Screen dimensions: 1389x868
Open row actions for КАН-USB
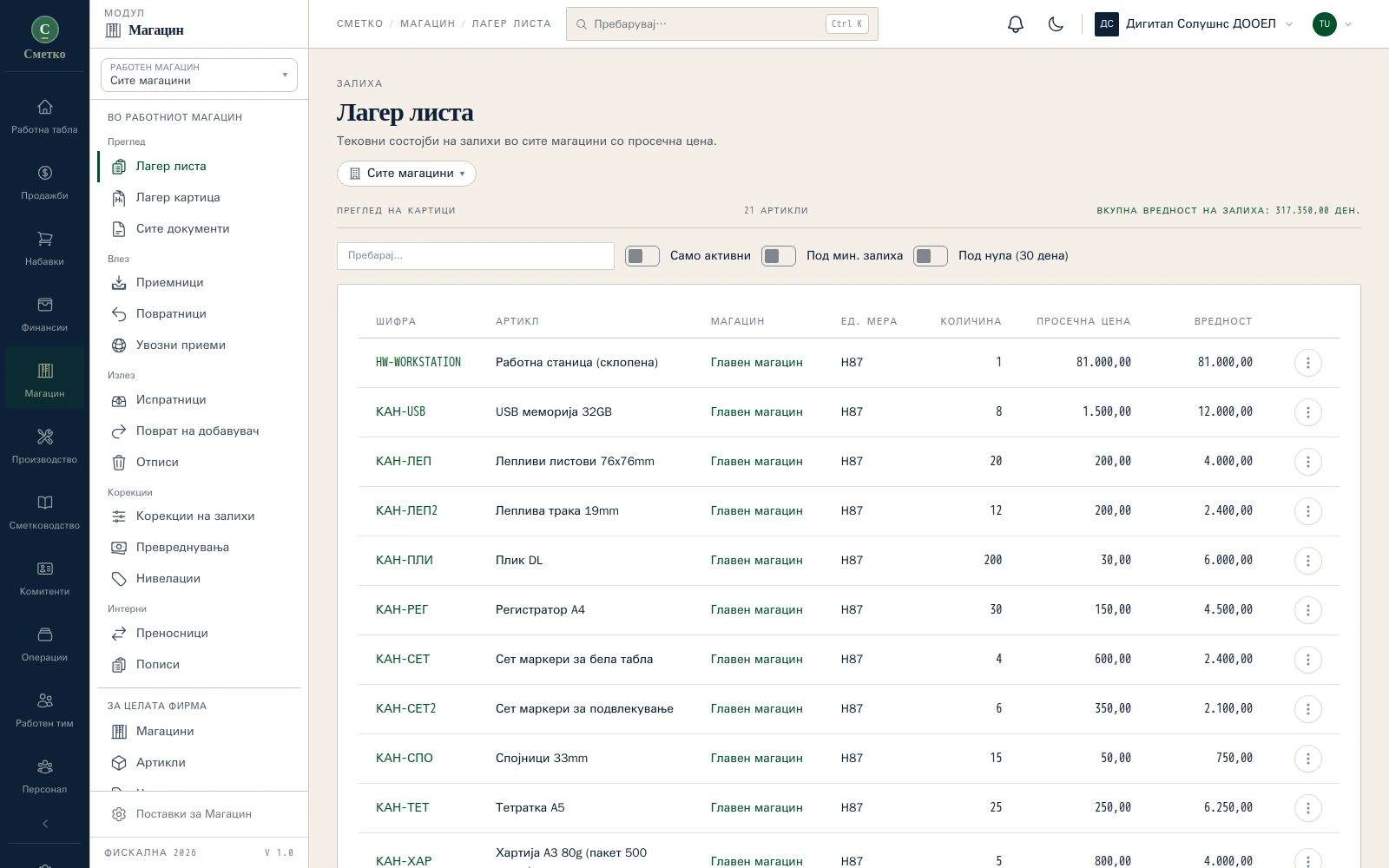(x=1307, y=412)
